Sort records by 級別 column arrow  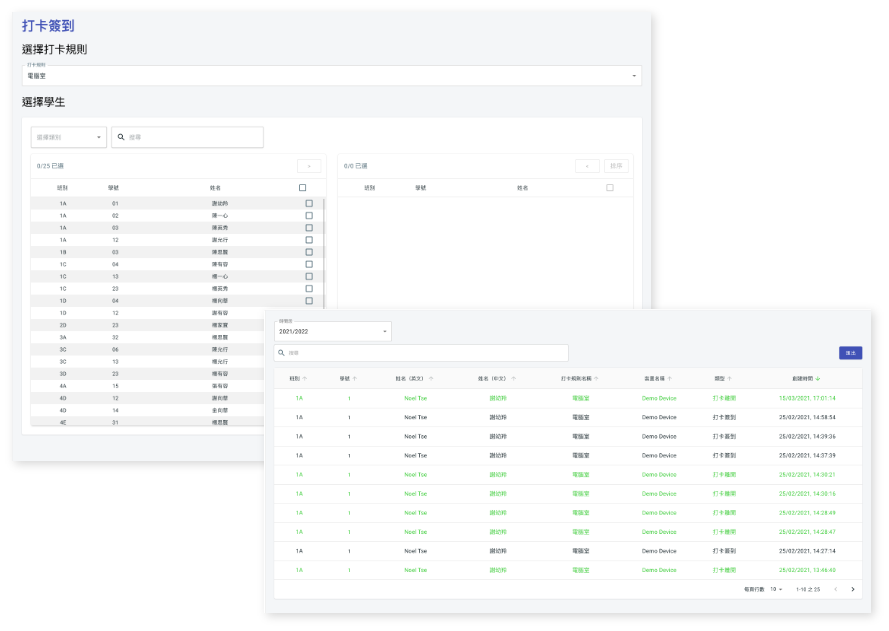coord(305,379)
